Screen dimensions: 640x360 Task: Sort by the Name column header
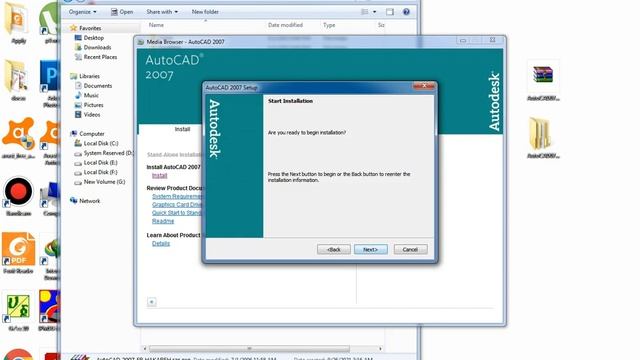pos(156,25)
